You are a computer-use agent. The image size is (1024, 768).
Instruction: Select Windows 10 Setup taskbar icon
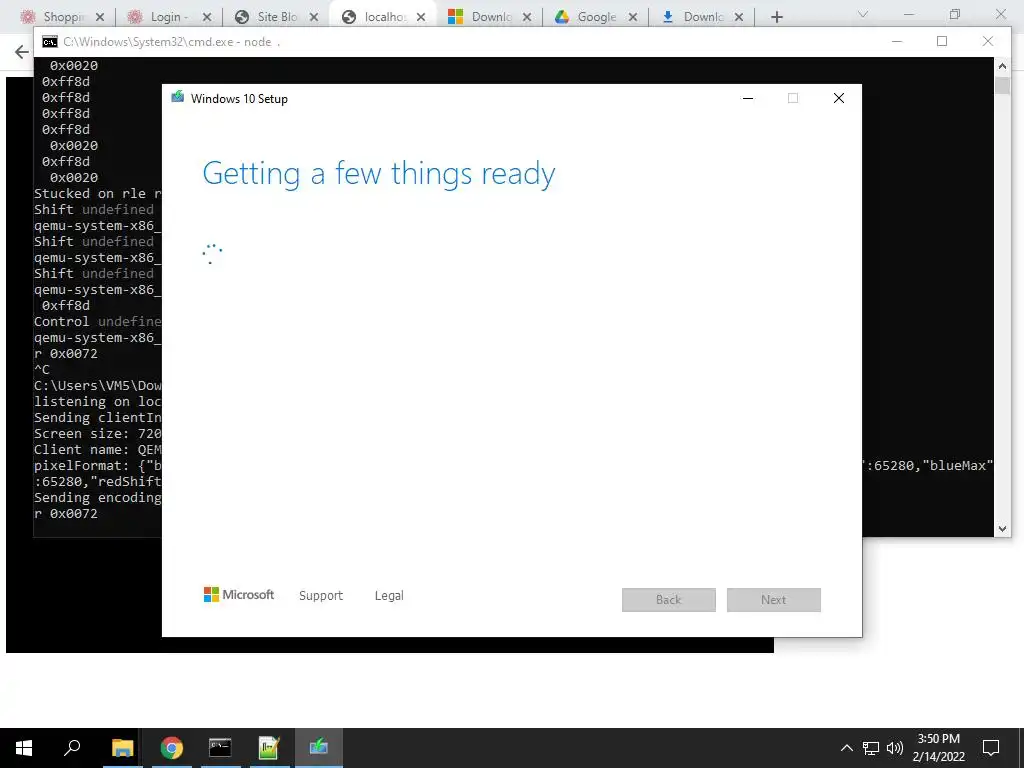click(x=319, y=748)
